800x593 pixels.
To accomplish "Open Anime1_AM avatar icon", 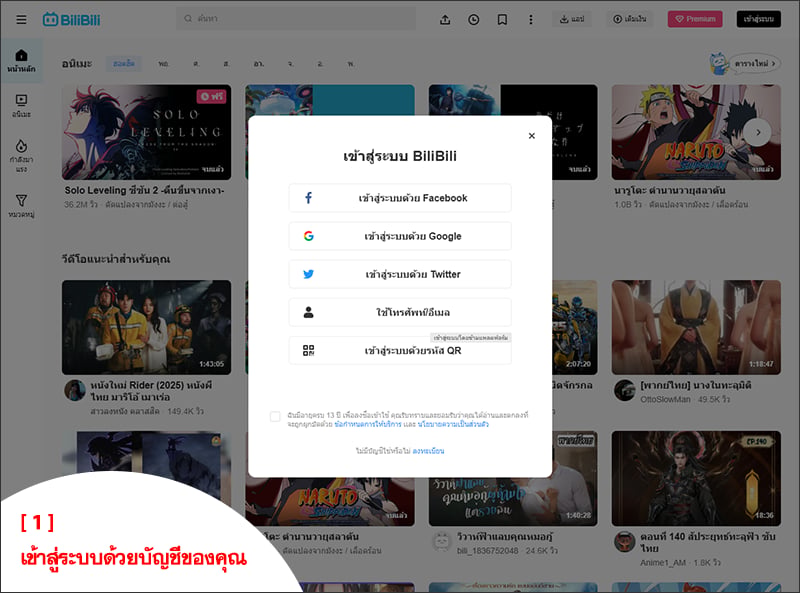I will pyautogui.click(x=624, y=541).
